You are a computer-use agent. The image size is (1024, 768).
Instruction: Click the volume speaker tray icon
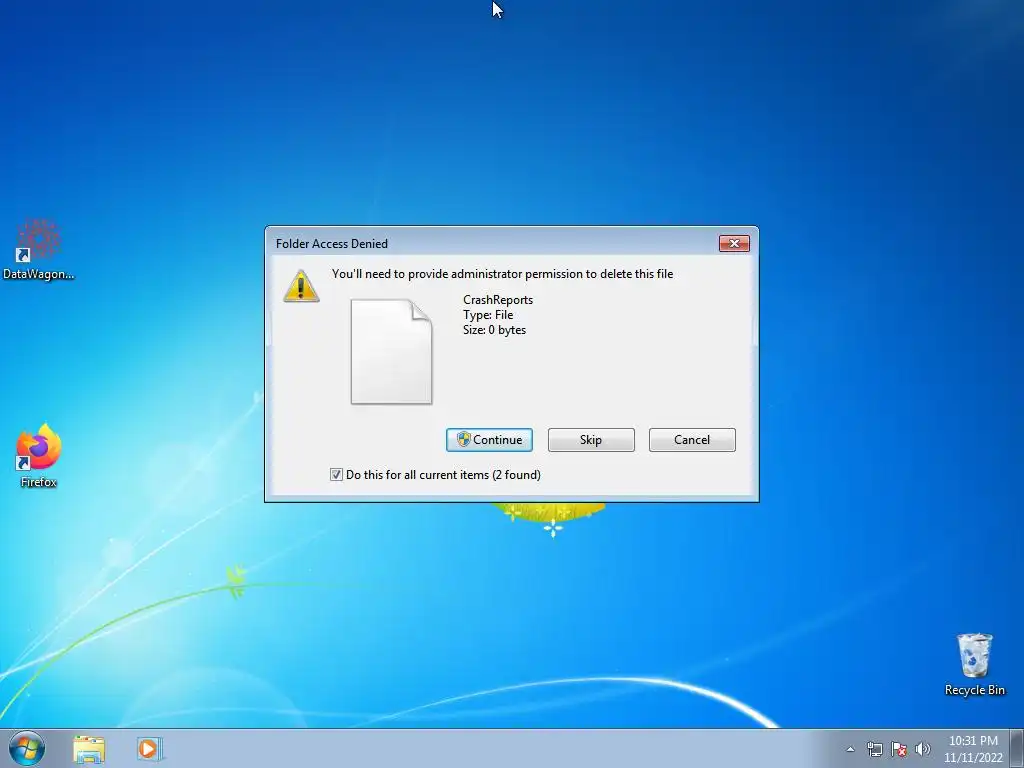coord(923,749)
